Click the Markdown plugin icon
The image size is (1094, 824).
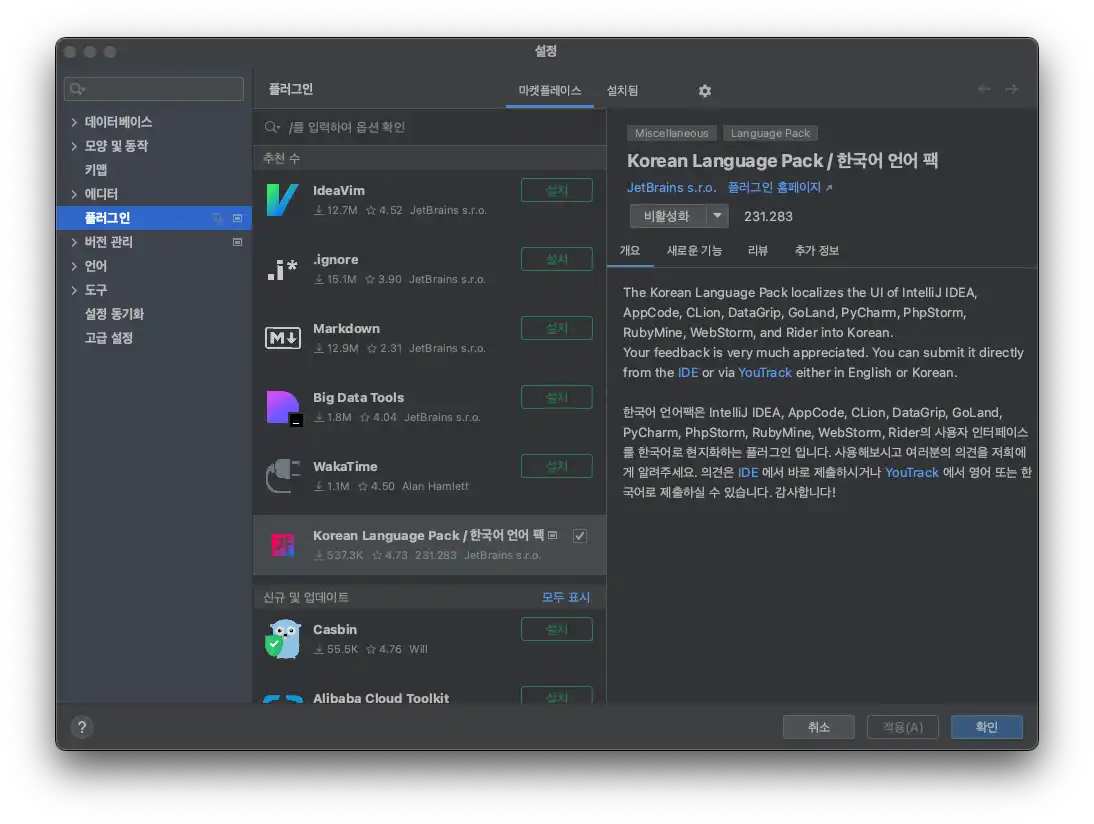pos(283,338)
